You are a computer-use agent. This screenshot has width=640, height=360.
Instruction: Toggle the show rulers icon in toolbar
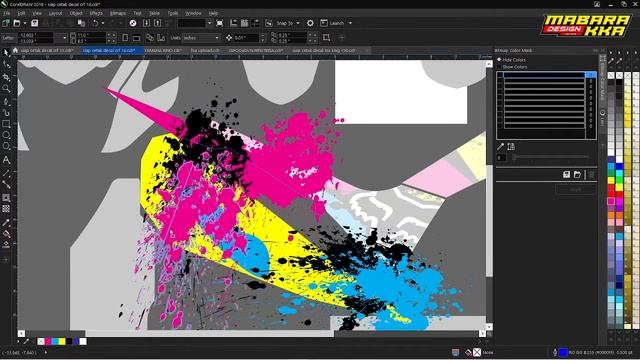click(233, 23)
